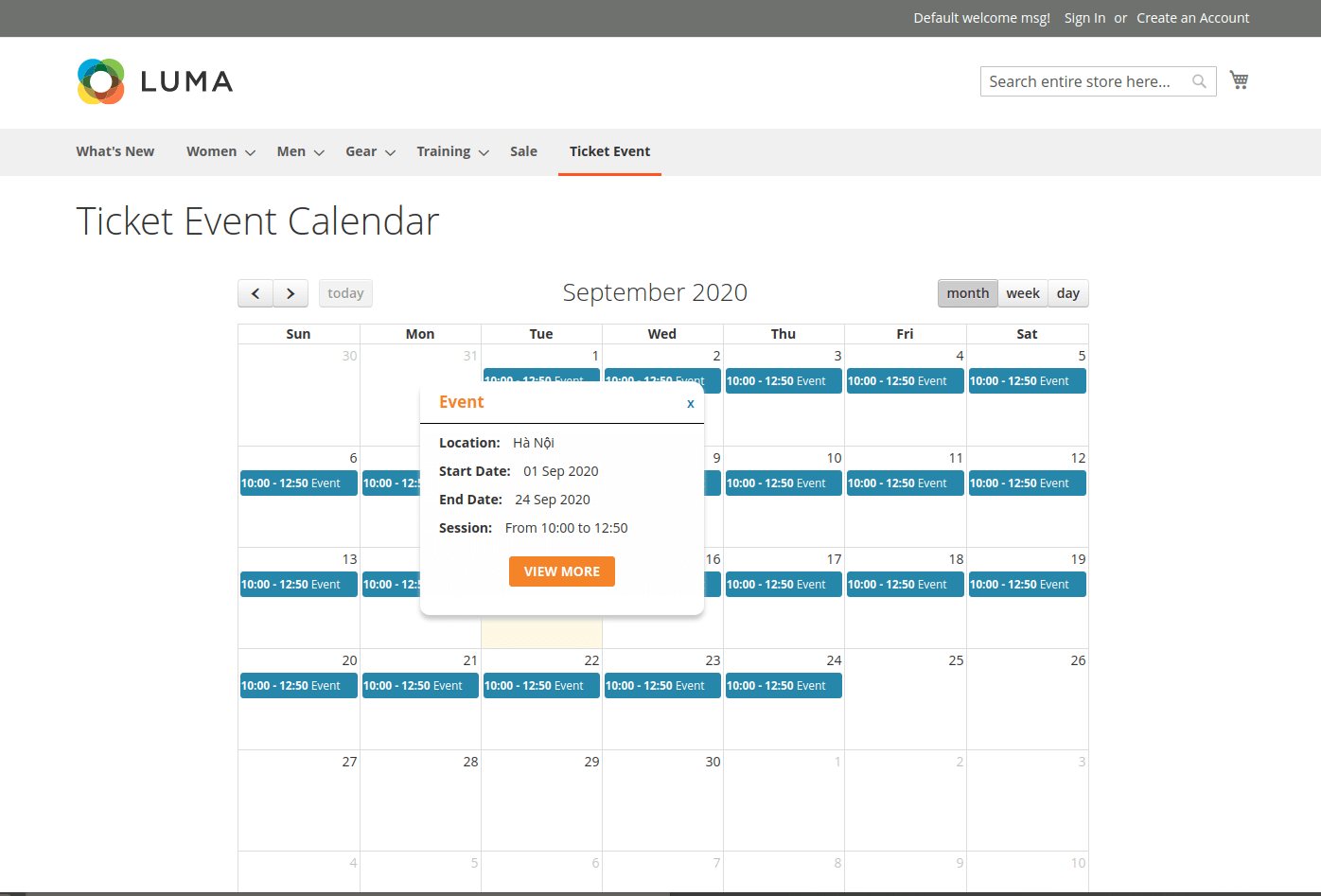Go to next month with right arrow
This screenshot has width=1321, height=896.
(291, 293)
